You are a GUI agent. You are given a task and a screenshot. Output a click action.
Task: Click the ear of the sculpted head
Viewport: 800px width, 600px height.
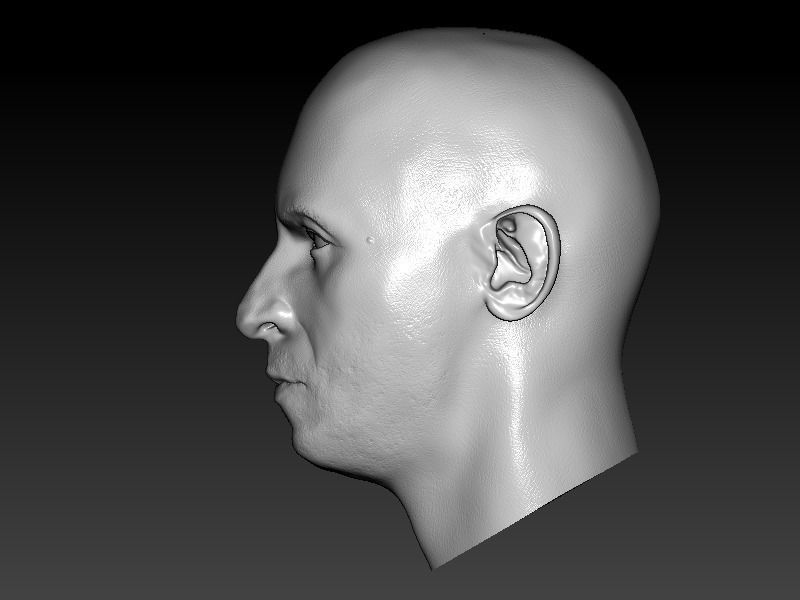click(x=515, y=260)
